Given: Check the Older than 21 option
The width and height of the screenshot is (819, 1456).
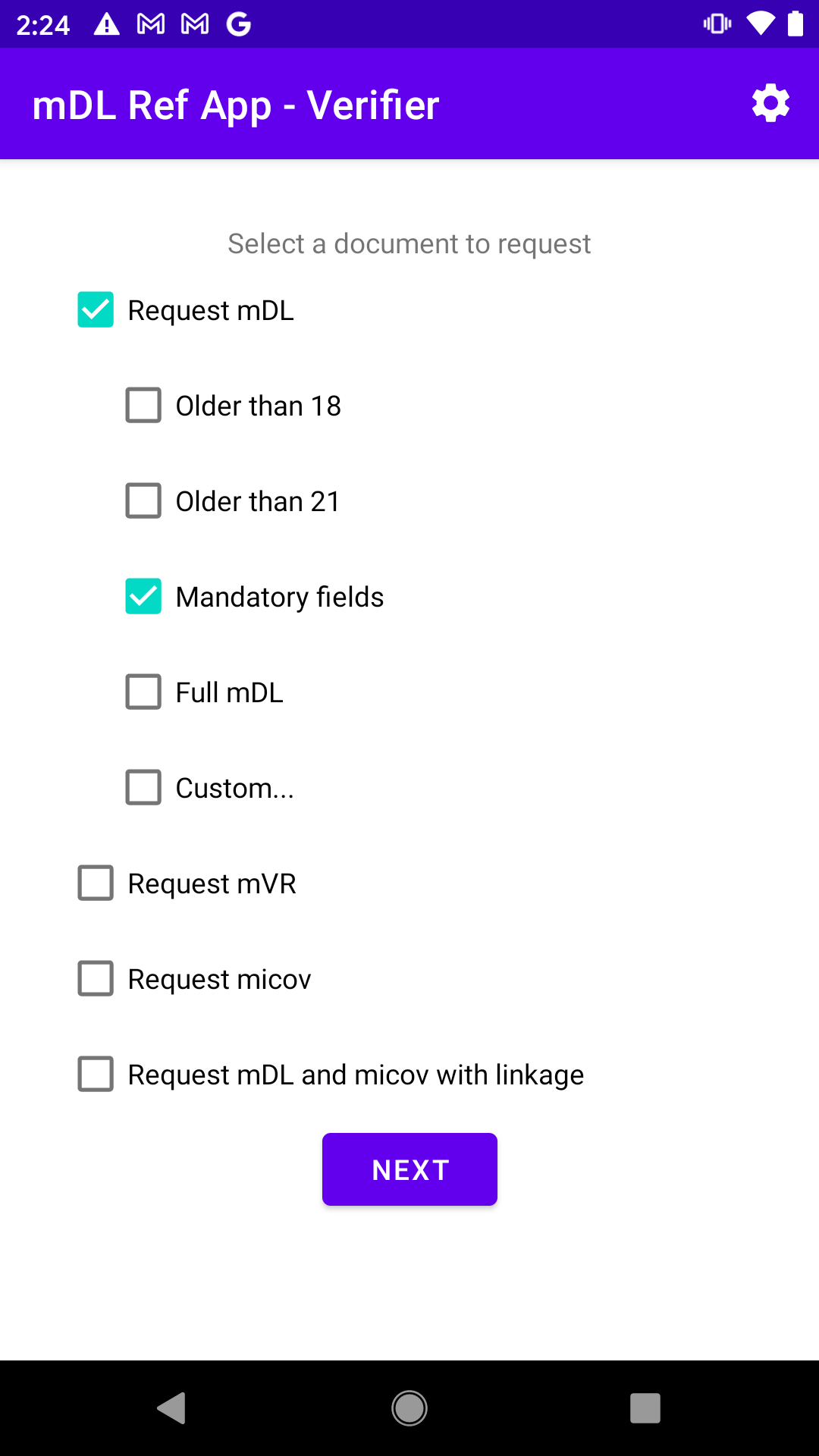Looking at the screenshot, I should 143,501.
